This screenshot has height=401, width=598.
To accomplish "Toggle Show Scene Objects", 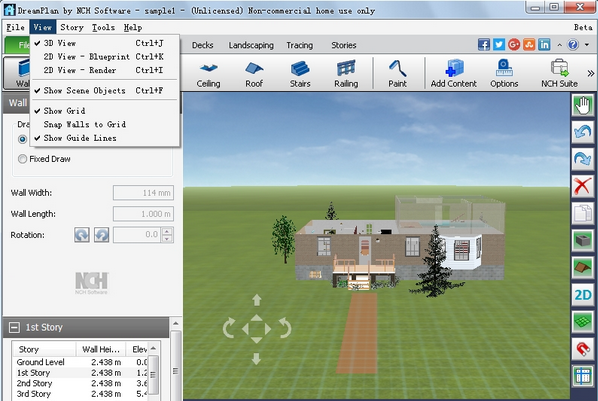I will coord(104,90).
